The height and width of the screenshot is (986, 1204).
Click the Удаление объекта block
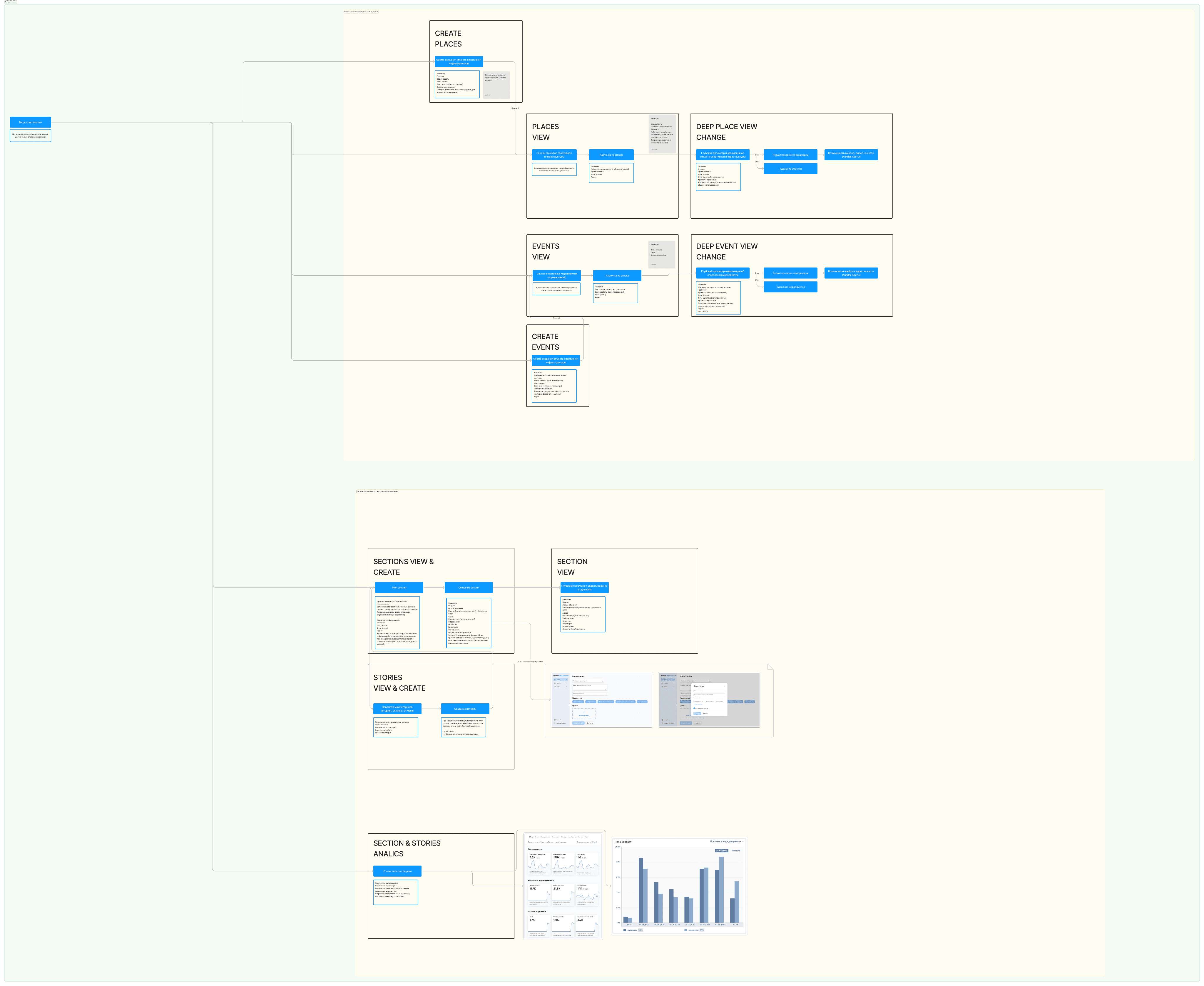point(790,169)
